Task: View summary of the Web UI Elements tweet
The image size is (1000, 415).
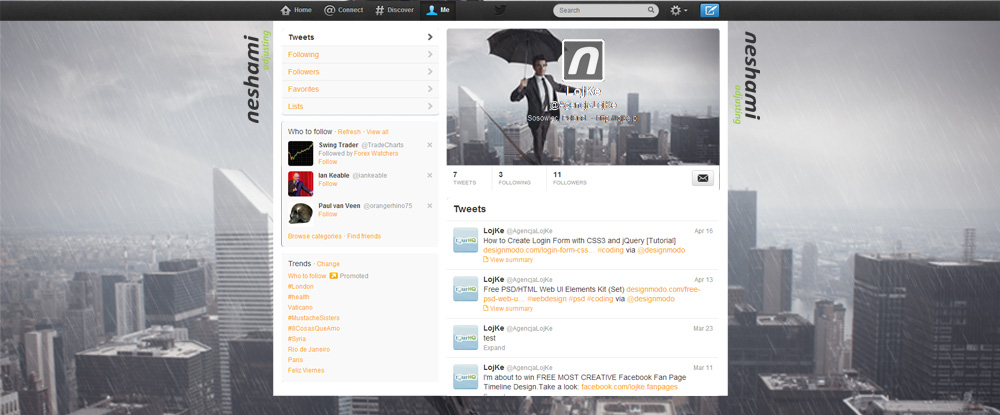Action: 511,309
